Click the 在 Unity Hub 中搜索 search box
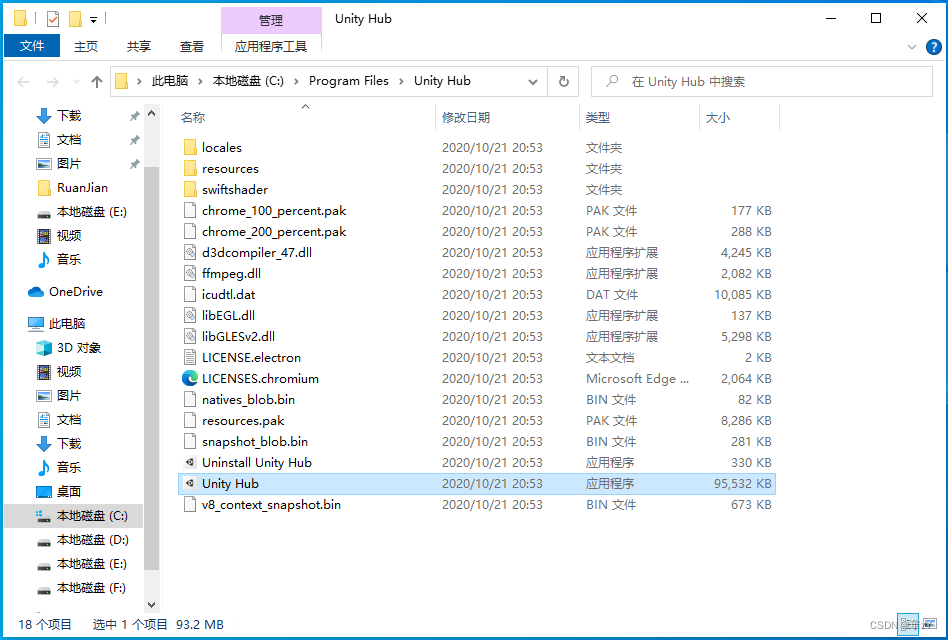Image resolution: width=948 pixels, height=640 pixels. click(x=762, y=82)
